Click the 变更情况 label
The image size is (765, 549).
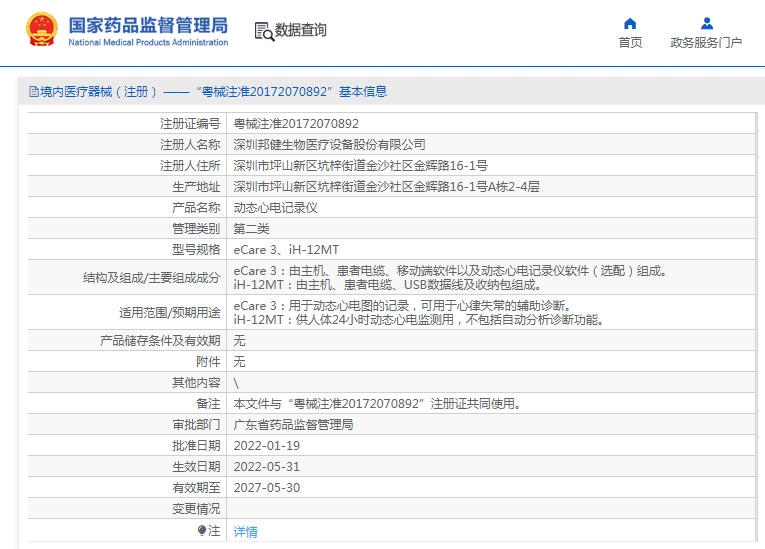tap(196, 509)
